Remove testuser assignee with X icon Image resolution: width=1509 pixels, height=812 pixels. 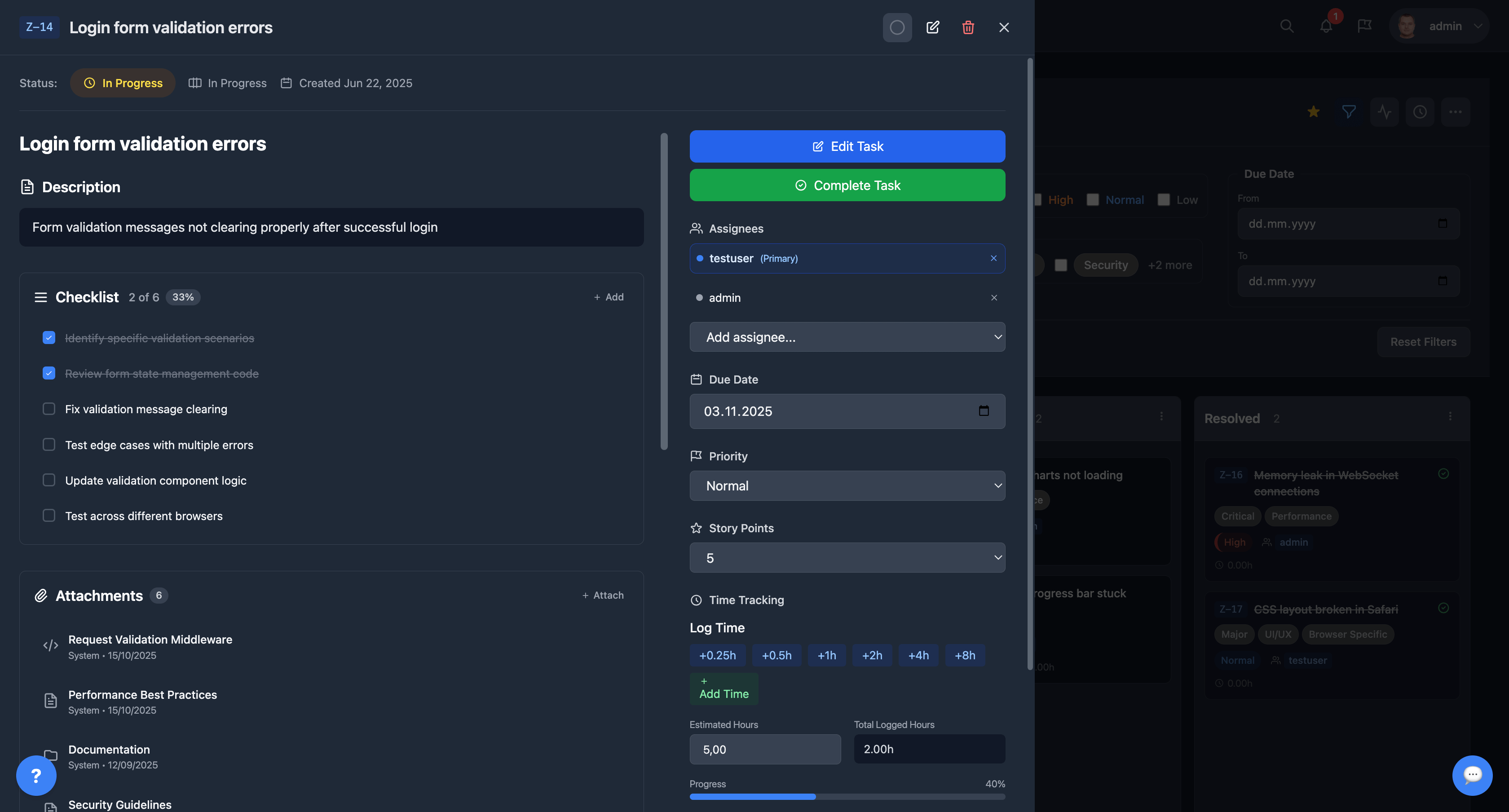pyautogui.click(x=993, y=258)
